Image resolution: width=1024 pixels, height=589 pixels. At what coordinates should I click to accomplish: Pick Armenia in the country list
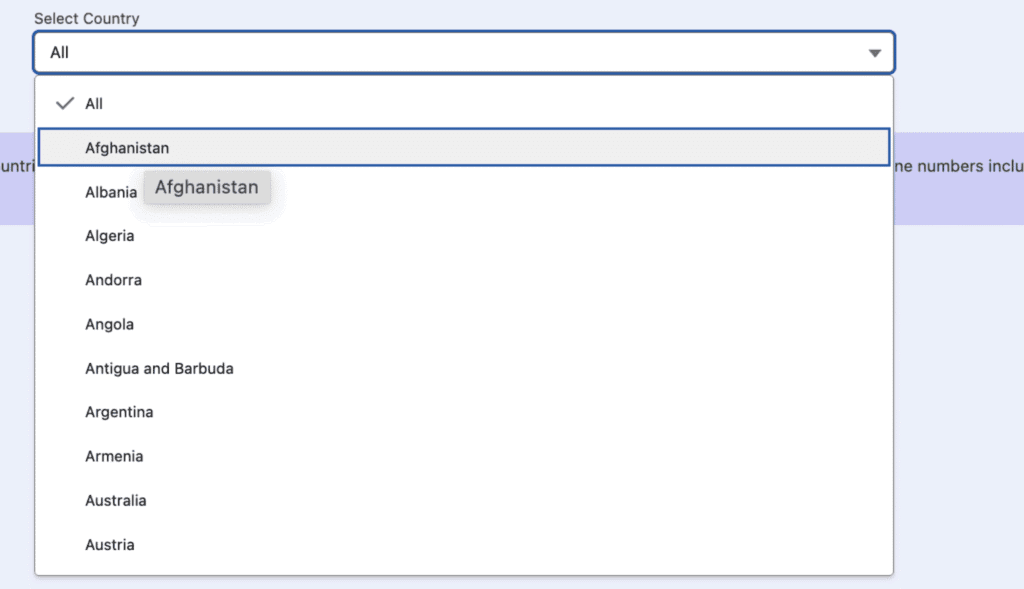point(114,456)
